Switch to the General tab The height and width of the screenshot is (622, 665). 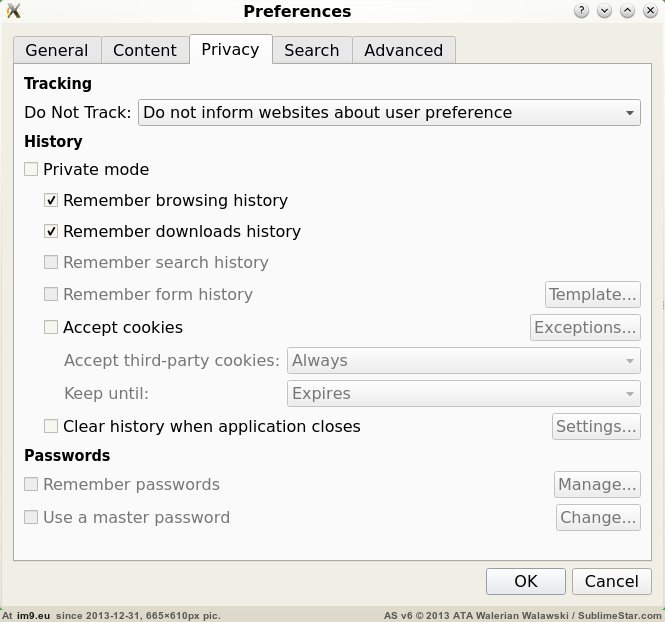(57, 50)
